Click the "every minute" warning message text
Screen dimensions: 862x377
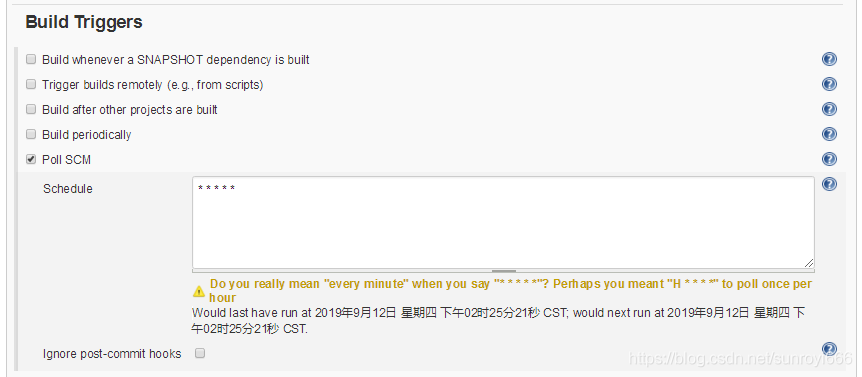click(510, 291)
